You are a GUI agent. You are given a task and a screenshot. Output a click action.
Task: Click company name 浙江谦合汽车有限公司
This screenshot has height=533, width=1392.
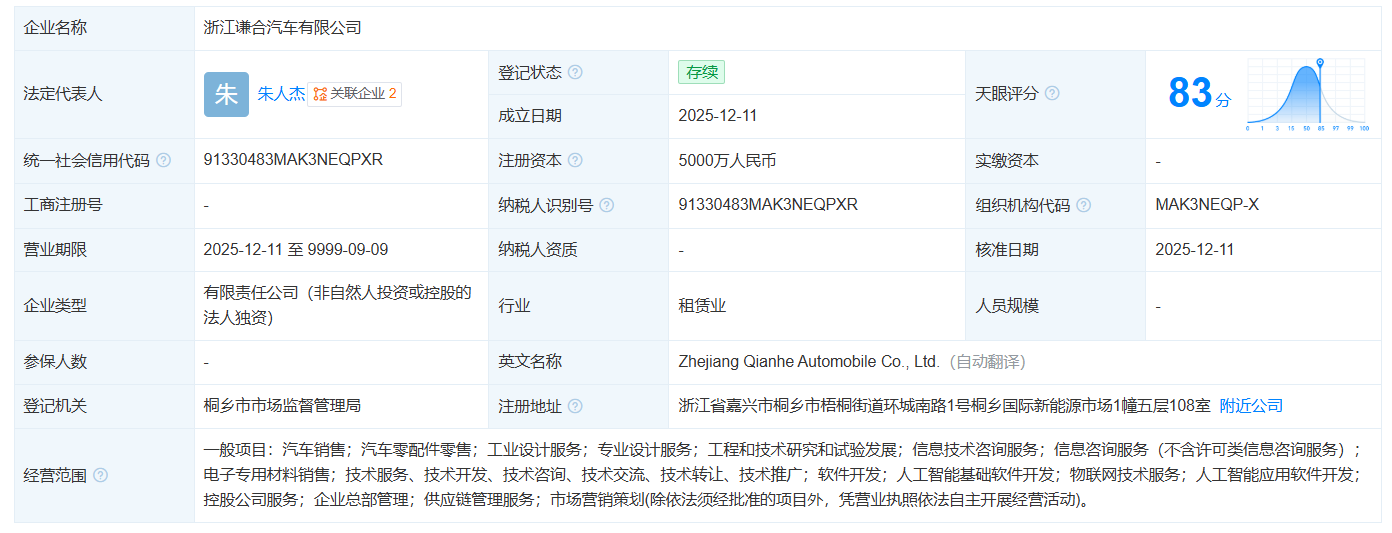[282, 28]
